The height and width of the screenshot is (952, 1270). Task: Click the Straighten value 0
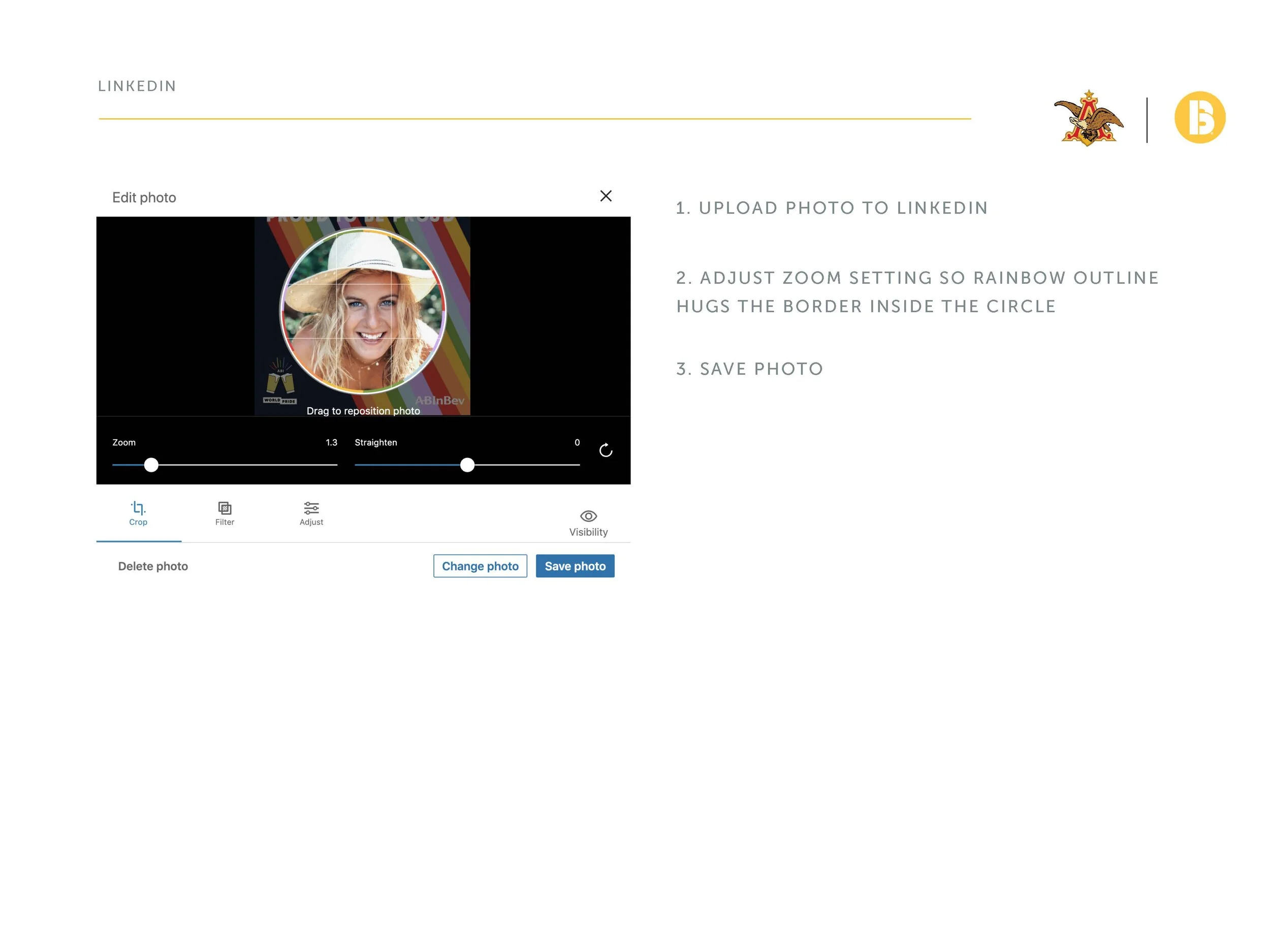pos(577,442)
